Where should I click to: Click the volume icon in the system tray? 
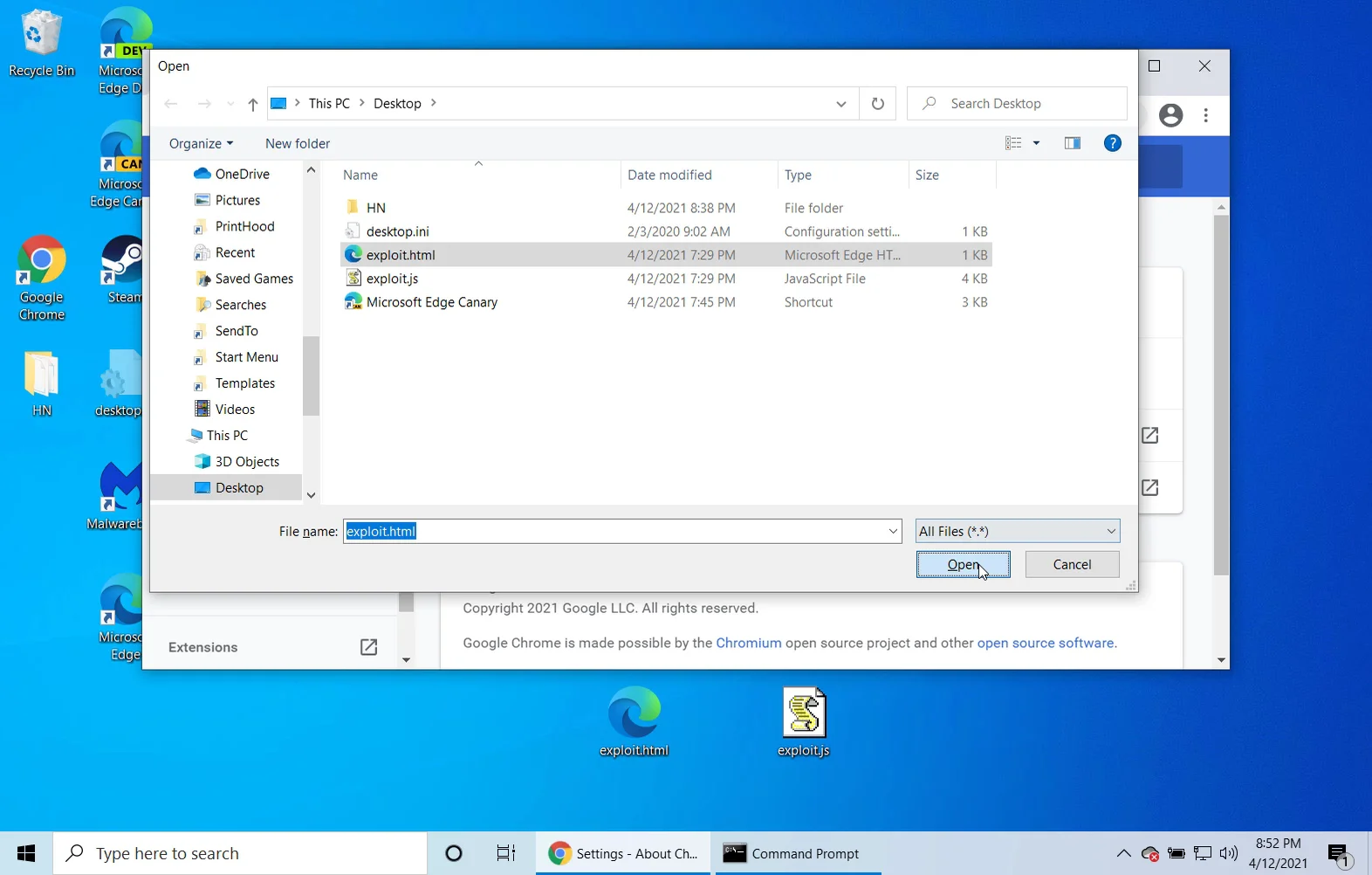(1229, 853)
